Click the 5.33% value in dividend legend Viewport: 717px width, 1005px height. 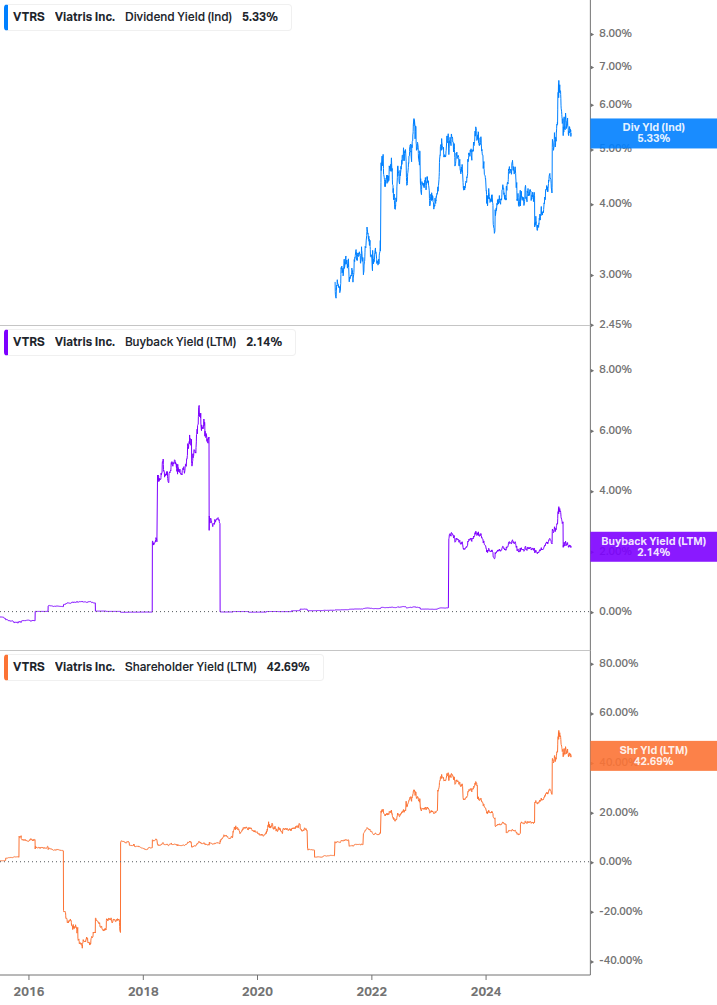click(x=260, y=17)
